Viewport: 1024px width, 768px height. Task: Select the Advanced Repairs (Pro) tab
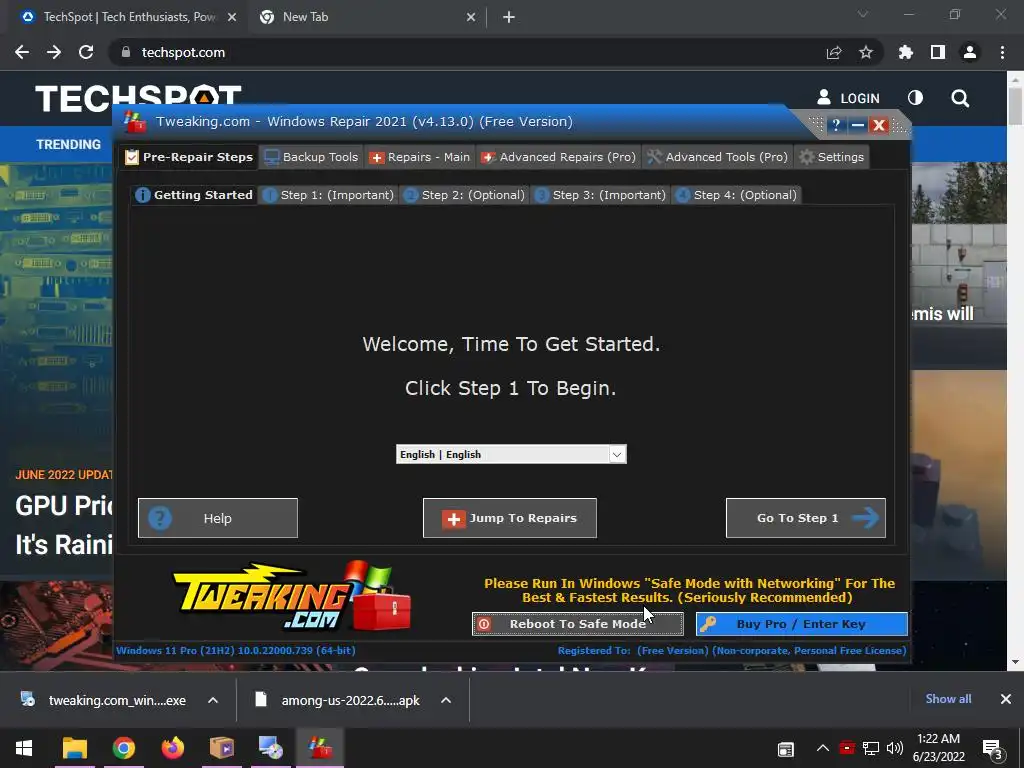click(558, 157)
